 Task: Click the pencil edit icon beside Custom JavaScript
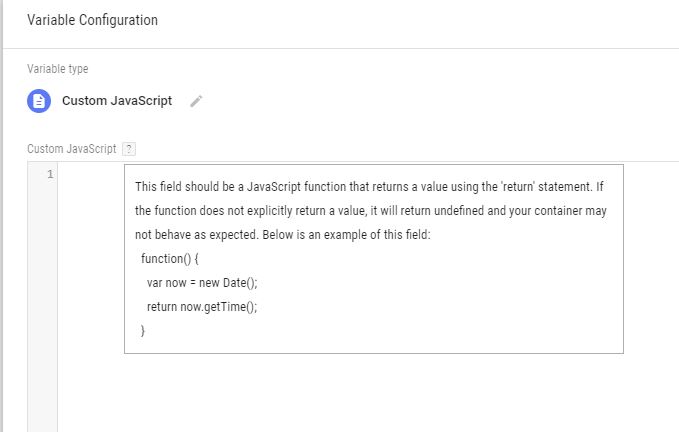point(196,101)
